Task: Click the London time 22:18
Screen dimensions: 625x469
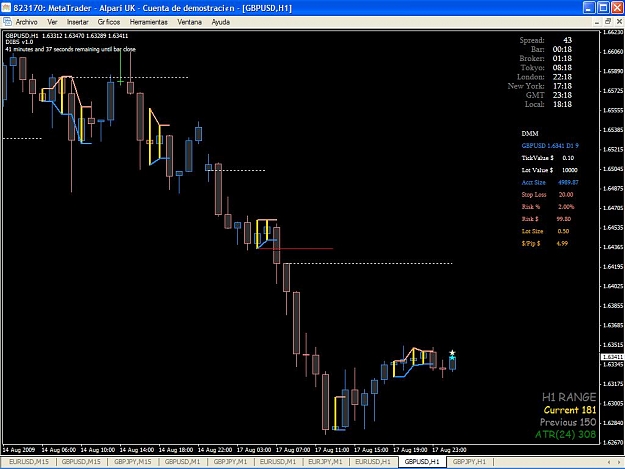Action: [562, 77]
